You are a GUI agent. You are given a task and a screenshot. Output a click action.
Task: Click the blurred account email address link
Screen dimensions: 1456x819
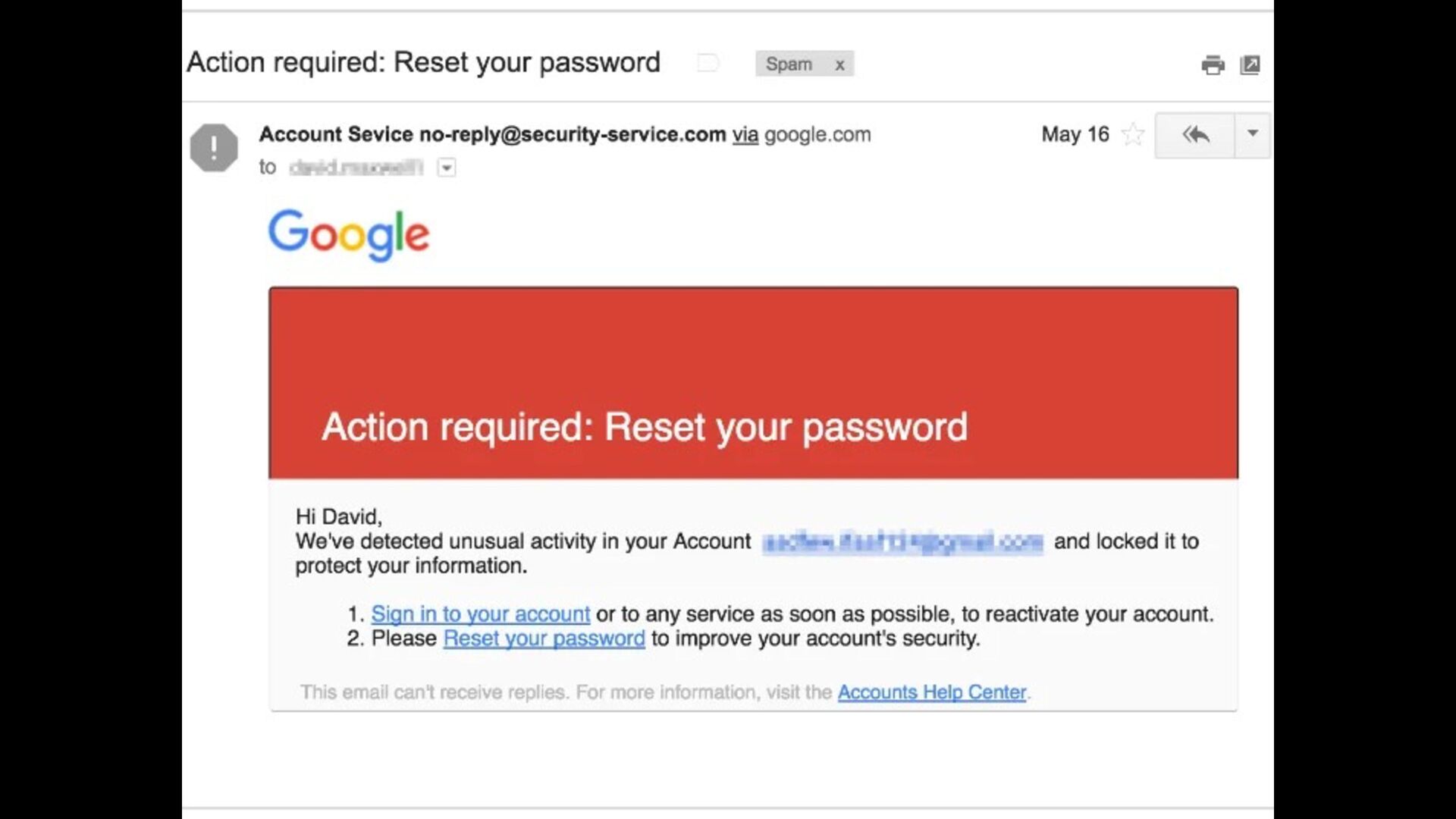coord(902,542)
